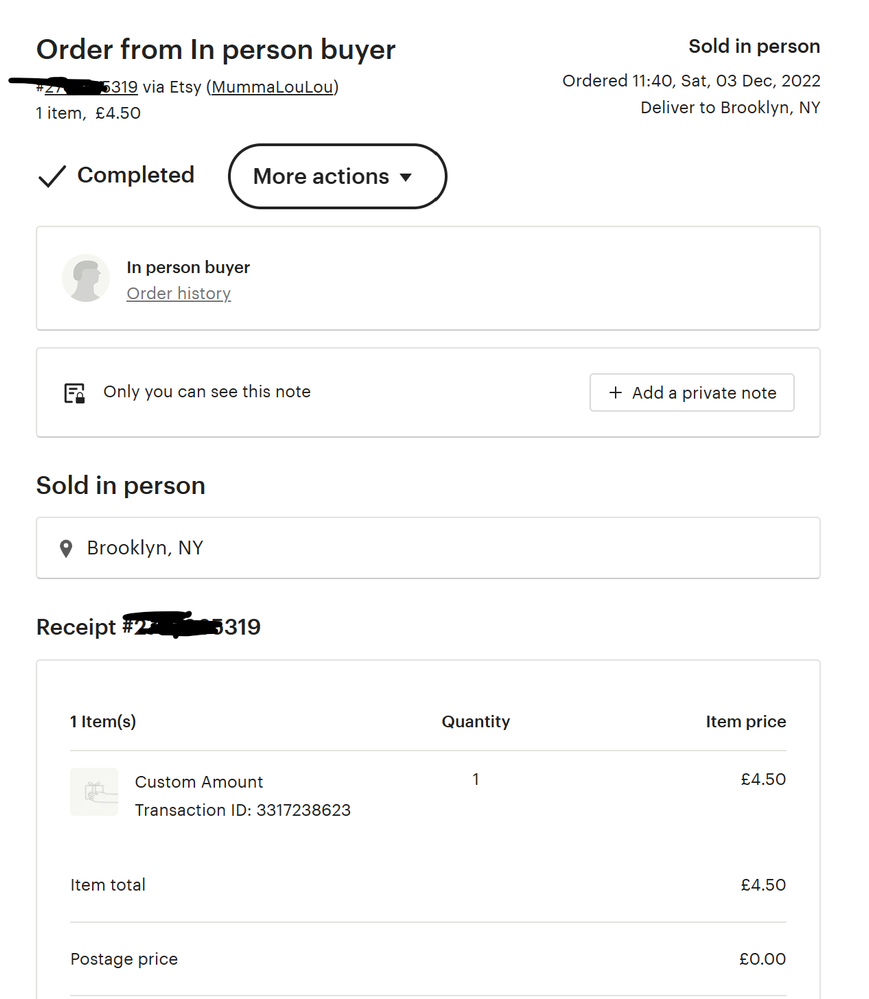Viewport: 869px width, 999px height.
Task: Click the Quantity column header
Action: (476, 721)
